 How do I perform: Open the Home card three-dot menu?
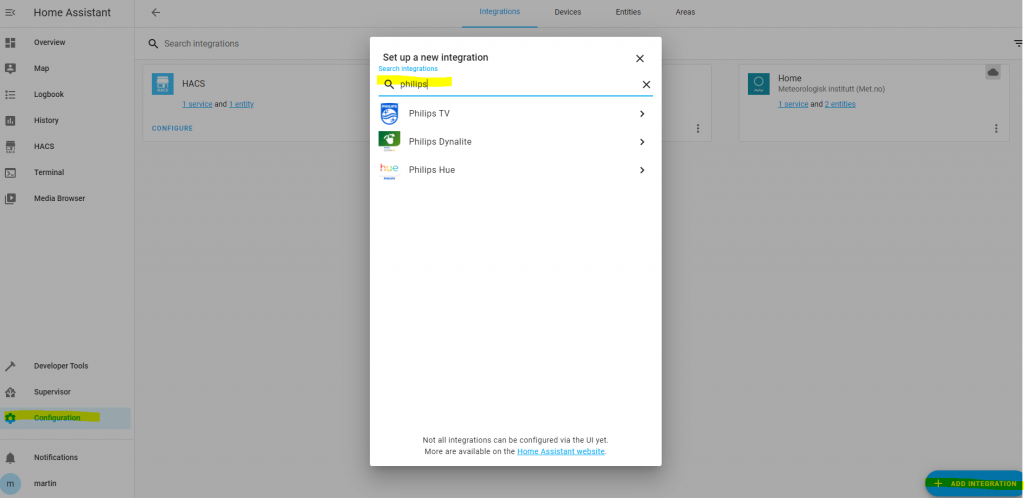pyautogui.click(x=996, y=129)
